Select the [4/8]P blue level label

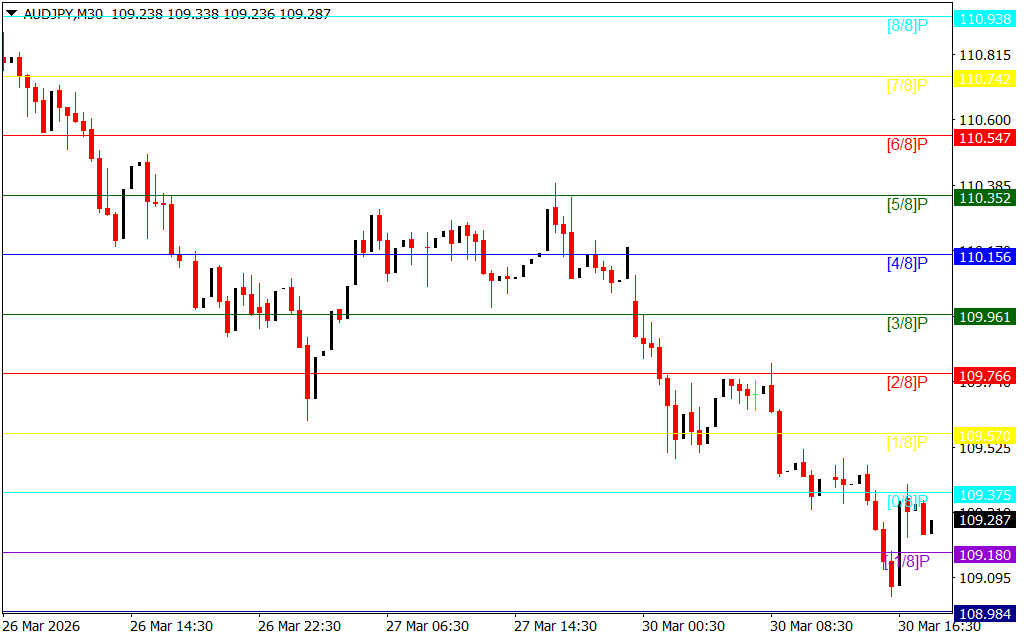(907, 264)
